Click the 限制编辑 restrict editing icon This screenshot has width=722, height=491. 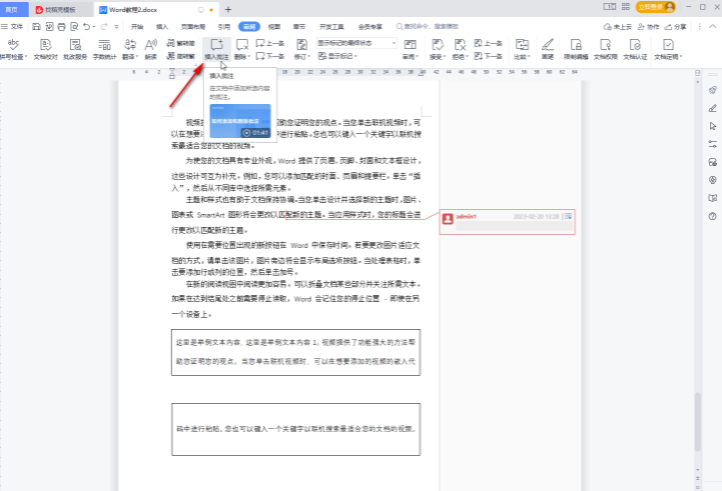[x=577, y=45]
